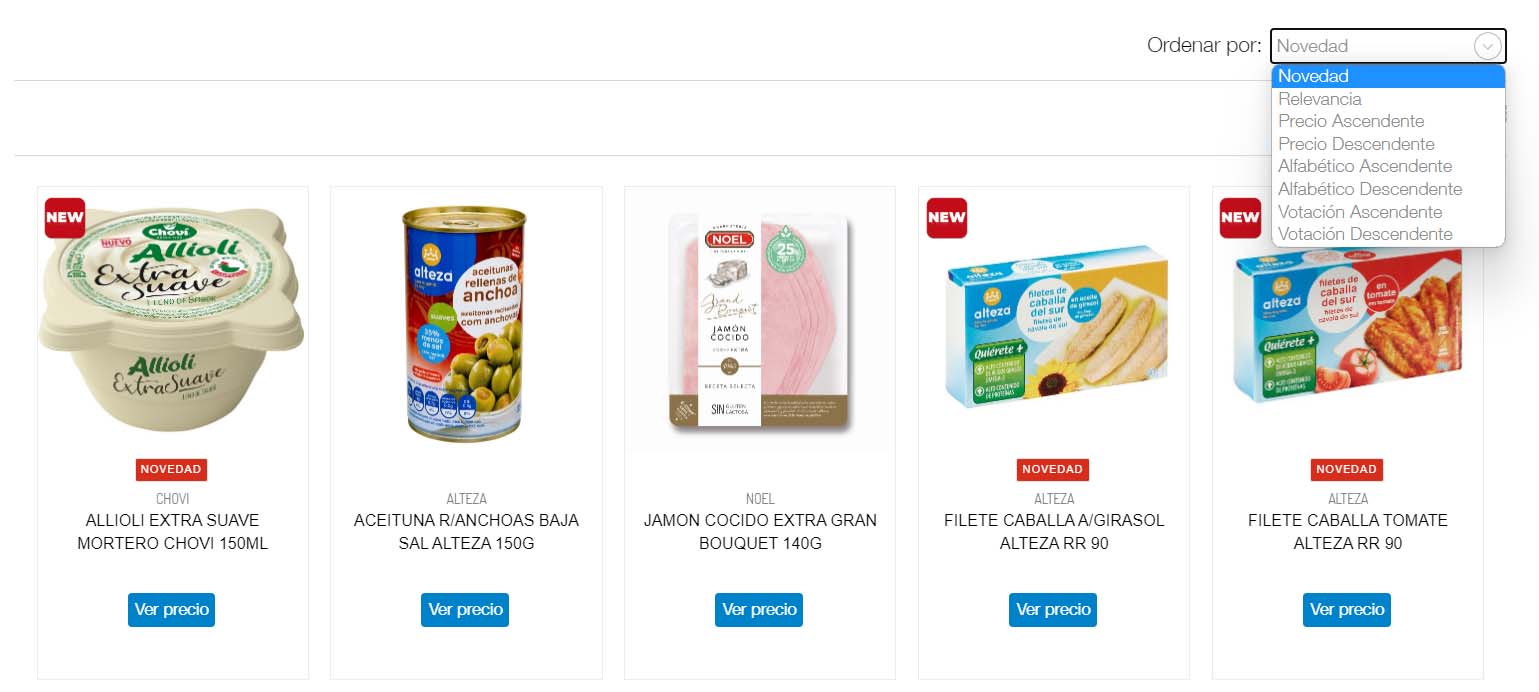Open JAMON COCIDO EXTRA GRAN BOUQUET title link
Image resolution: width=1539 pixels, height=692 pixels.
pos(760,532)
